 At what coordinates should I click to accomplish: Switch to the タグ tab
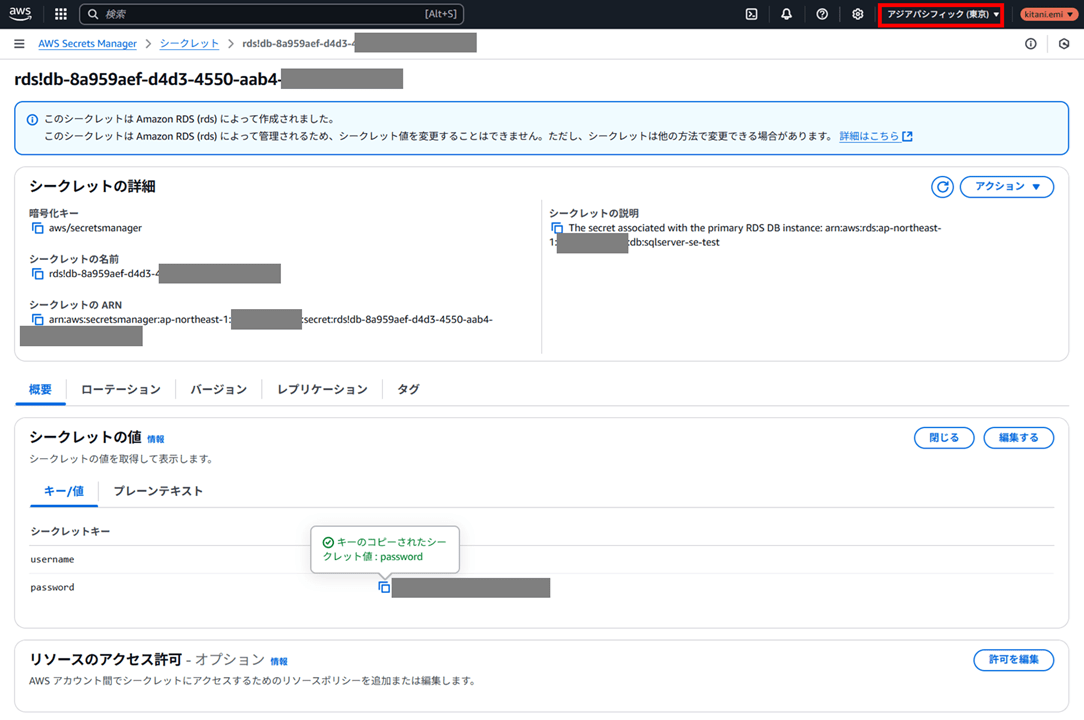(x=409, y=389)
